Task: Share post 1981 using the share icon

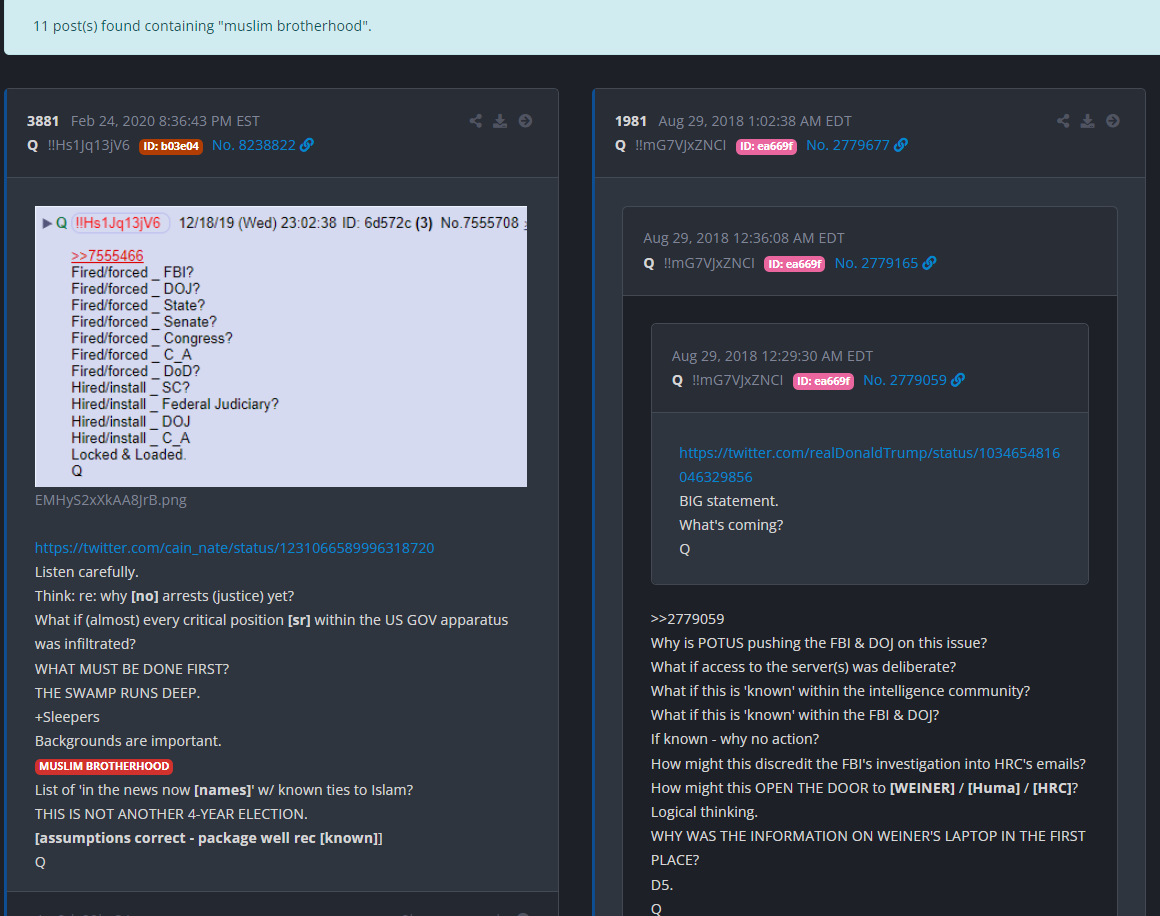Action: pos(1063,121)
